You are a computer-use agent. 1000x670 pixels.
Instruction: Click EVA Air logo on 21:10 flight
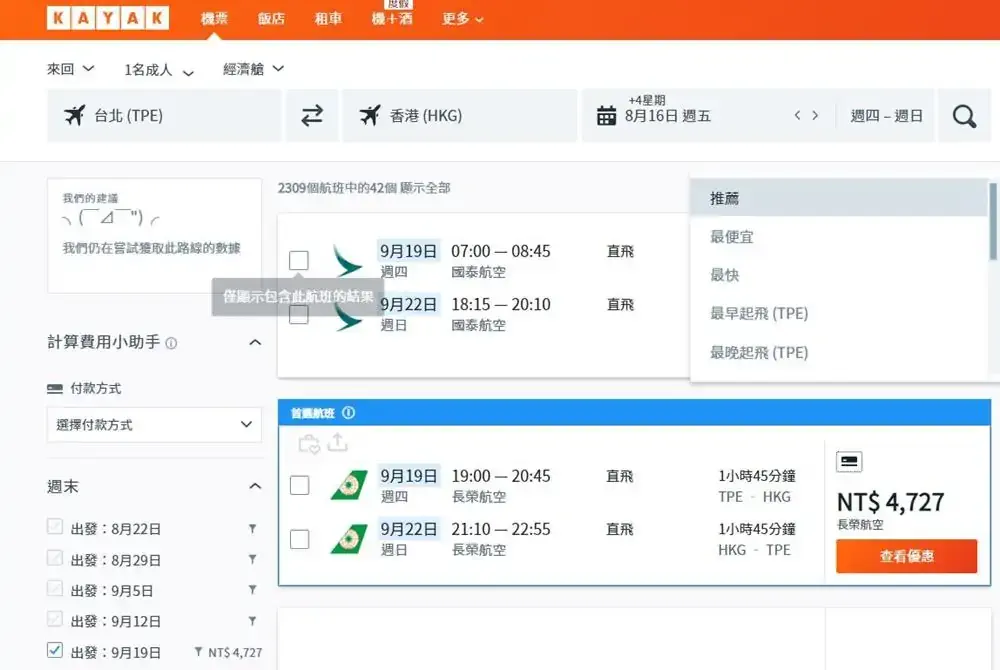[x=349, y=539]
